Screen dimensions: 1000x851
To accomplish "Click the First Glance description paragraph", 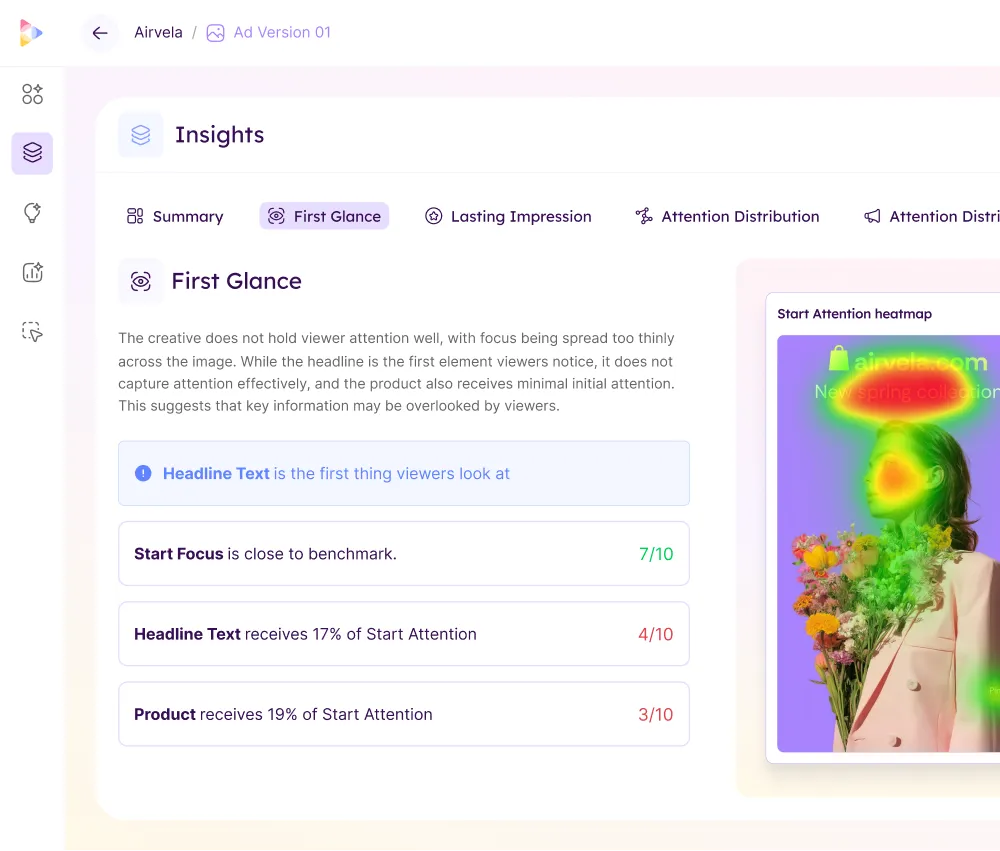I will [396, 372].
